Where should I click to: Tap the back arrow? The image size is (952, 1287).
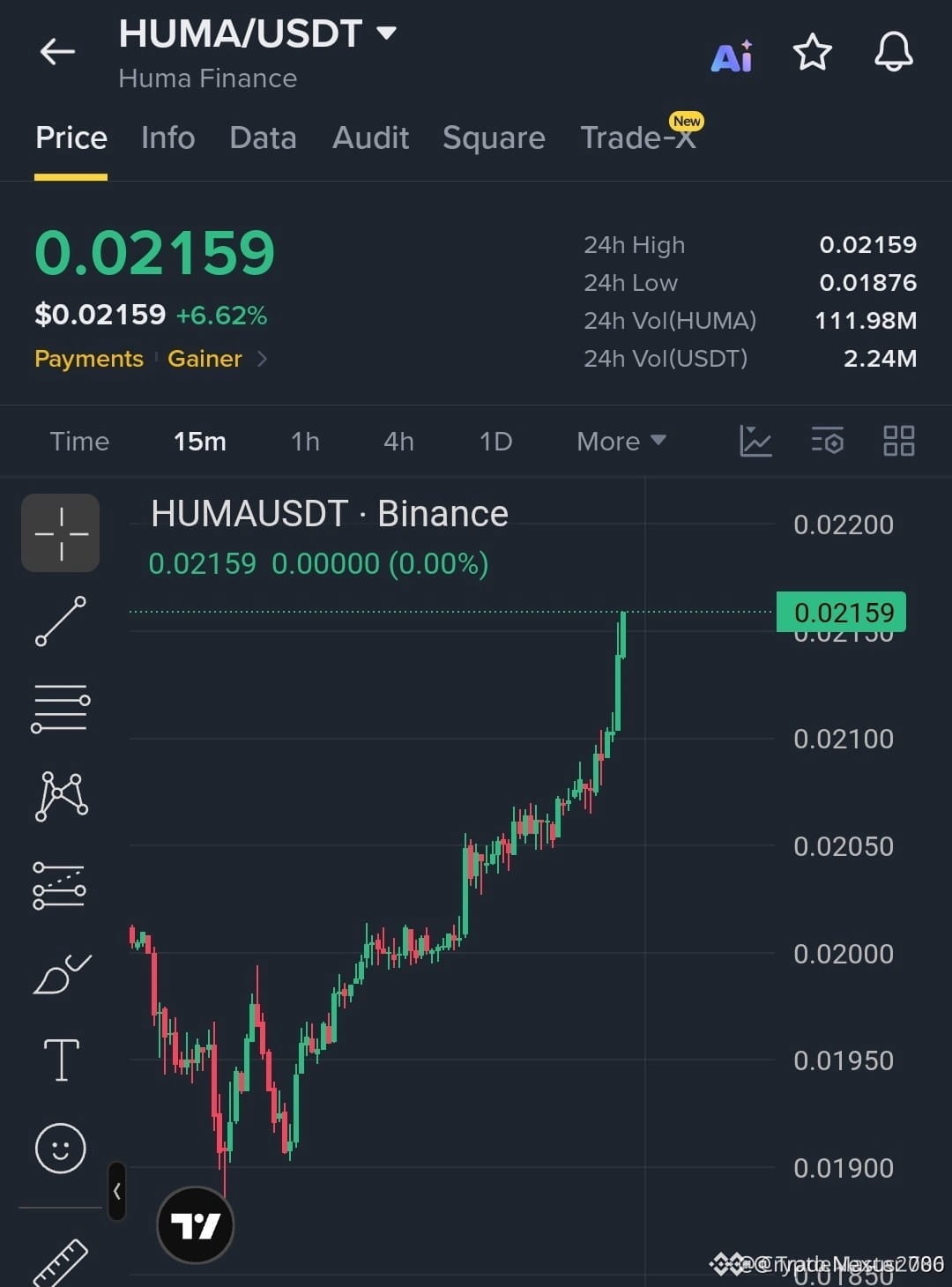point(57,52)
